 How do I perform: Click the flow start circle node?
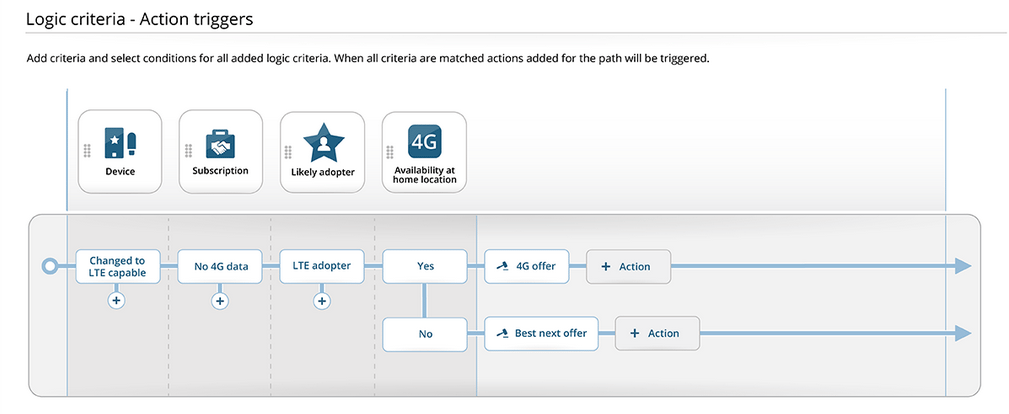[x=49, y=266]
